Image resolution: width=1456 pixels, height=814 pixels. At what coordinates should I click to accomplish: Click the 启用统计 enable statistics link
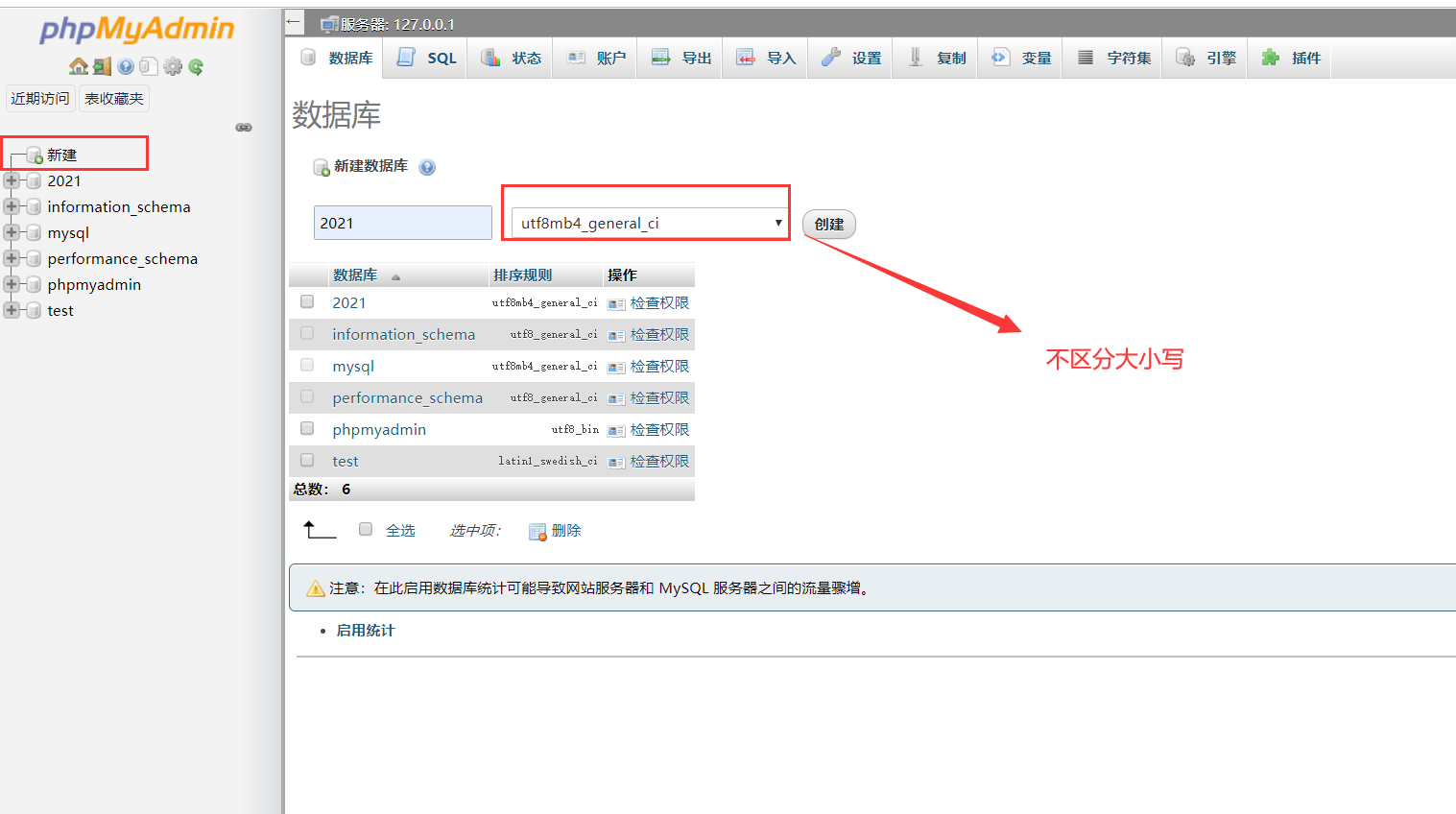(x=365, y=631)
